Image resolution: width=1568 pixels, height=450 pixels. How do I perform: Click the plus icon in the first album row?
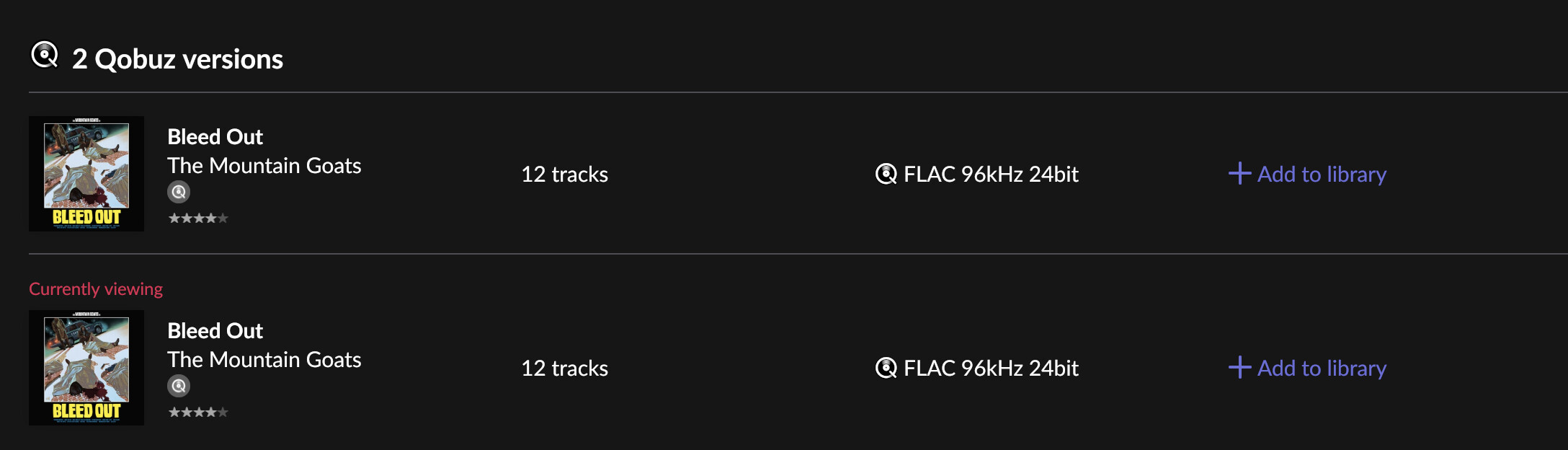1239,174
